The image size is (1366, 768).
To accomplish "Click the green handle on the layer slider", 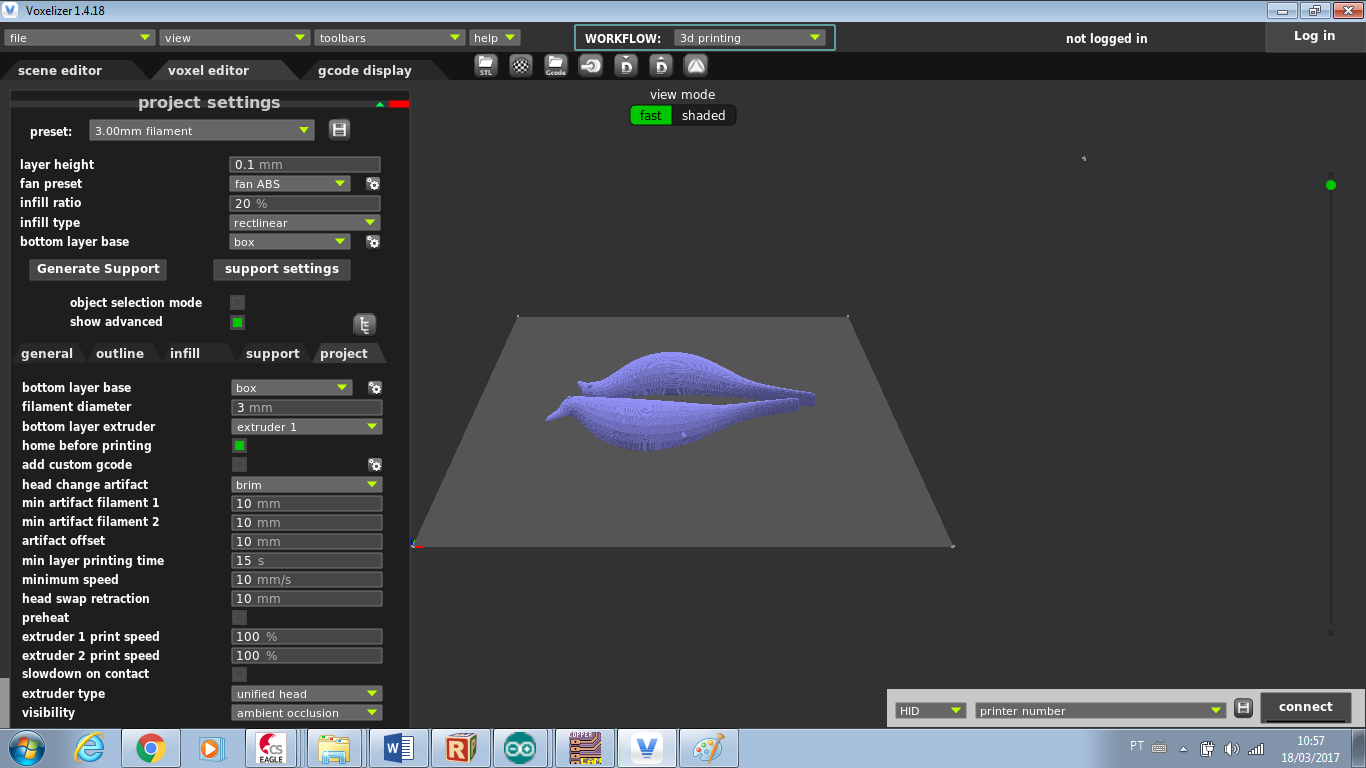I will click(x=1331, y=185).
